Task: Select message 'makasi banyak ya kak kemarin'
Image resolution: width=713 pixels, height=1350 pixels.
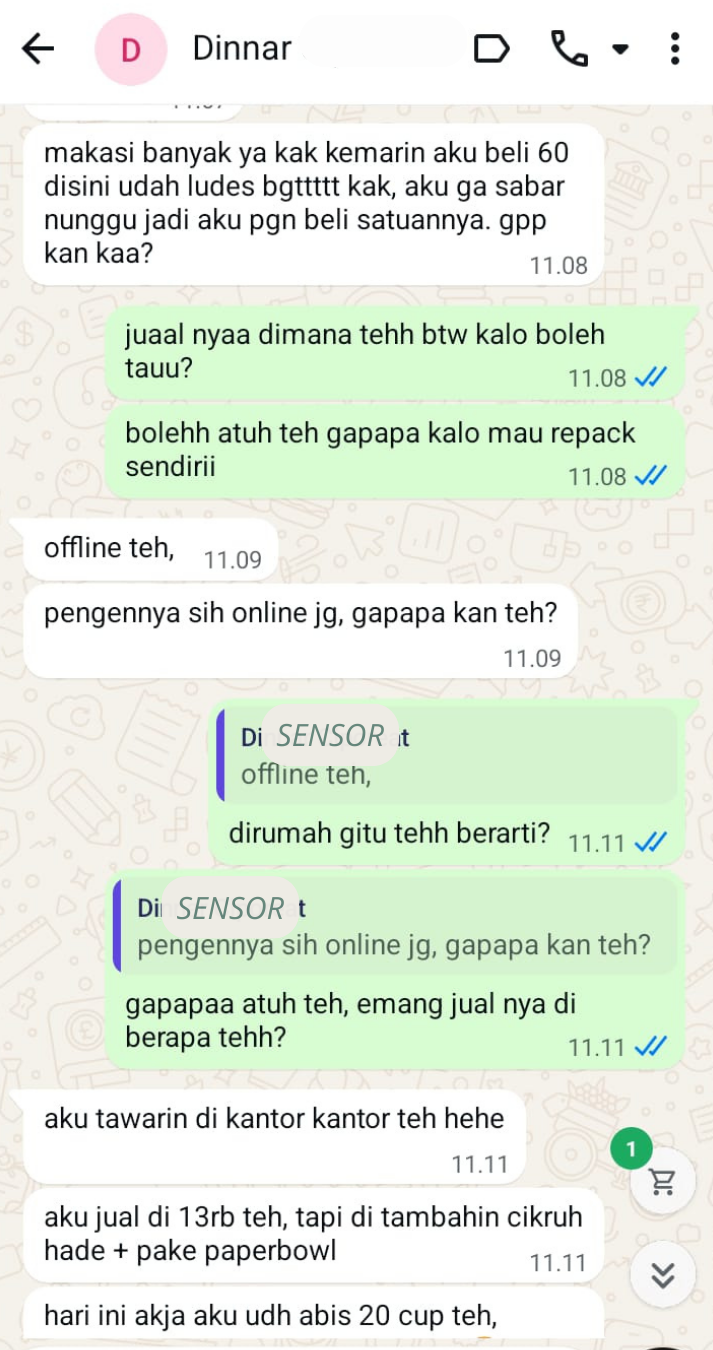Action: (x=314, y=204)
